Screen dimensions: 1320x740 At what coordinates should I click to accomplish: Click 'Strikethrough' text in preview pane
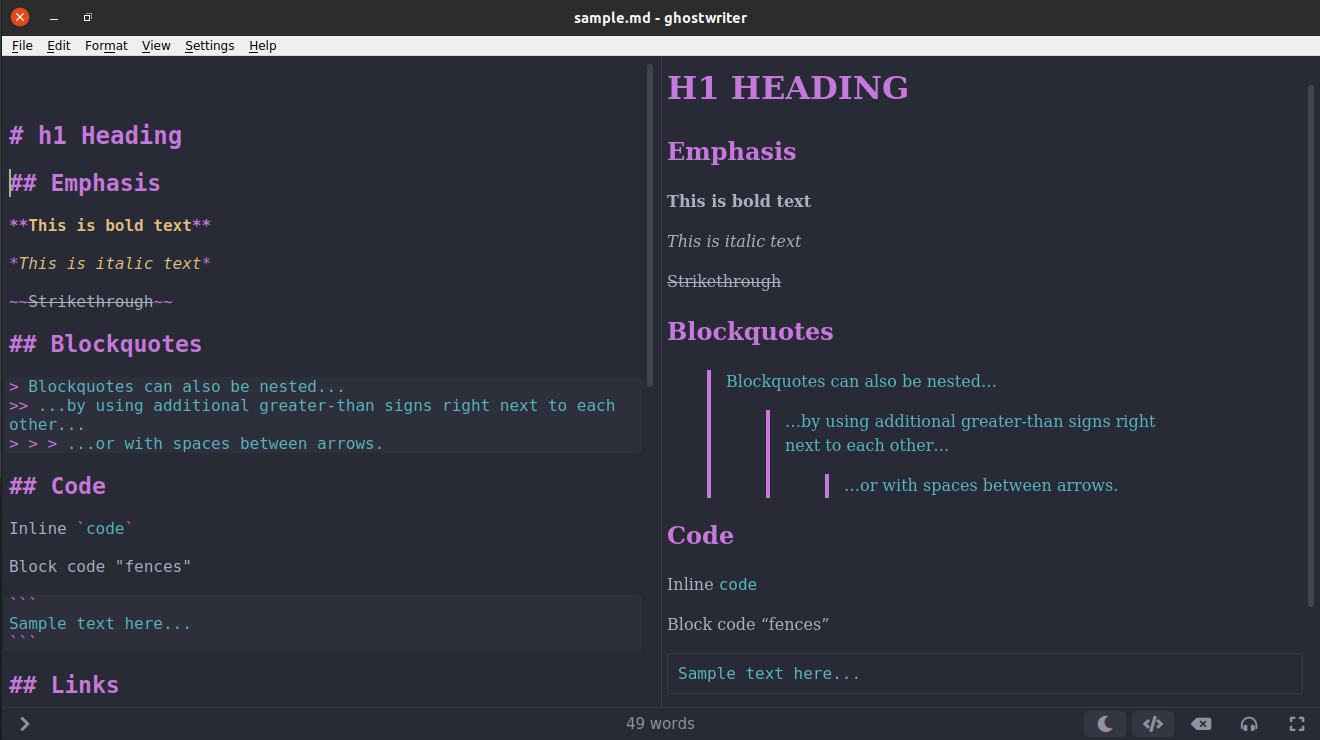pyautogui.click(x=724, y=282)
